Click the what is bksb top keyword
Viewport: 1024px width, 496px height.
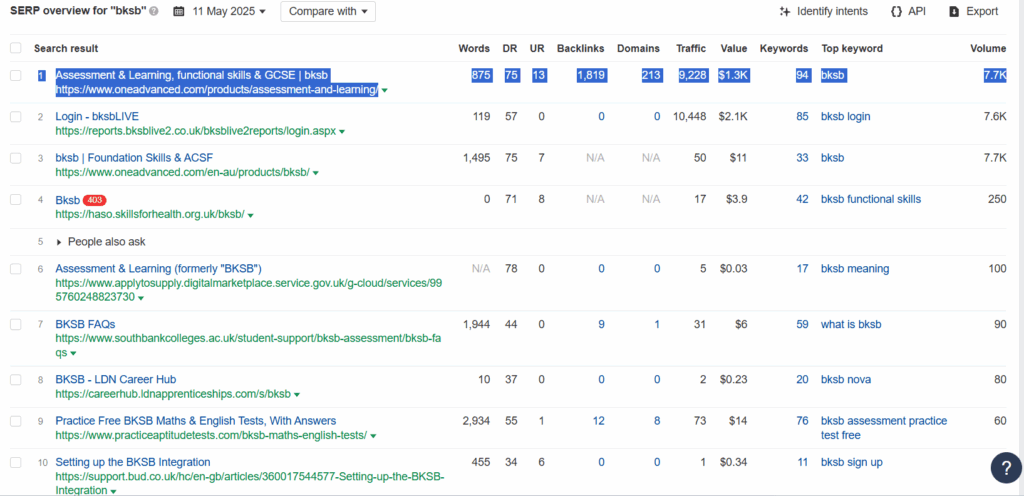851,324
